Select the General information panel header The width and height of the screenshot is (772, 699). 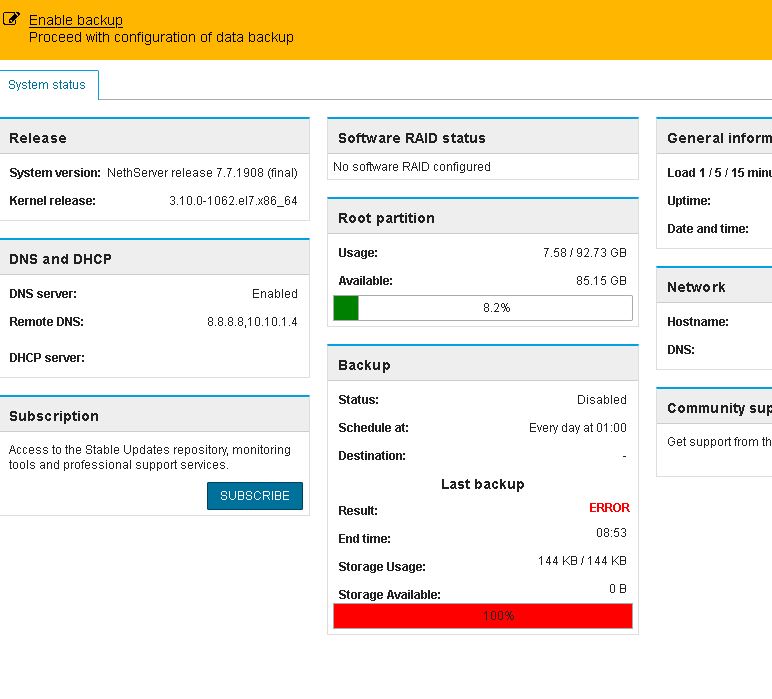pos(714,138)
